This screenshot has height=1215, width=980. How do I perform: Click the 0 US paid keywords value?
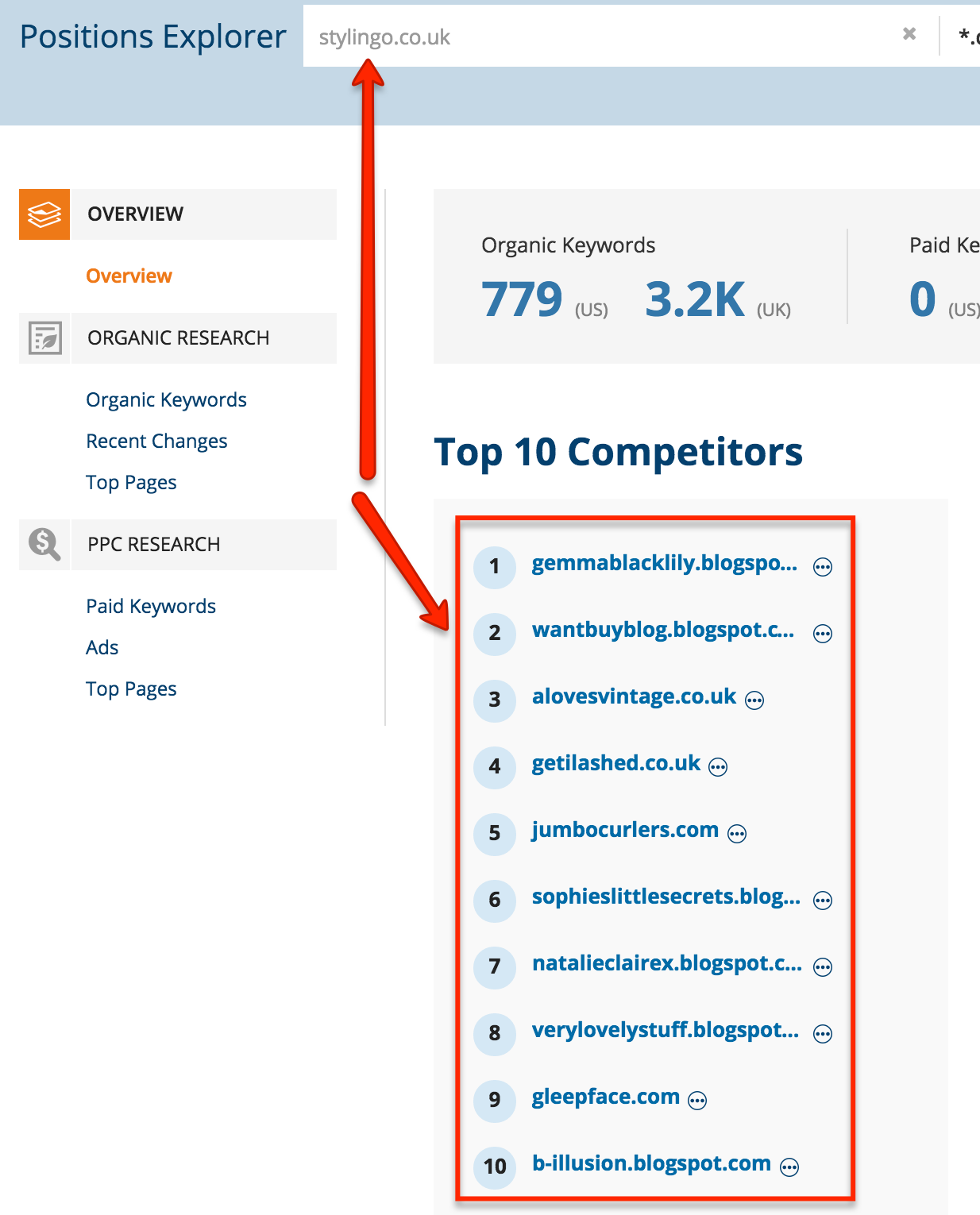coord(923,299)
